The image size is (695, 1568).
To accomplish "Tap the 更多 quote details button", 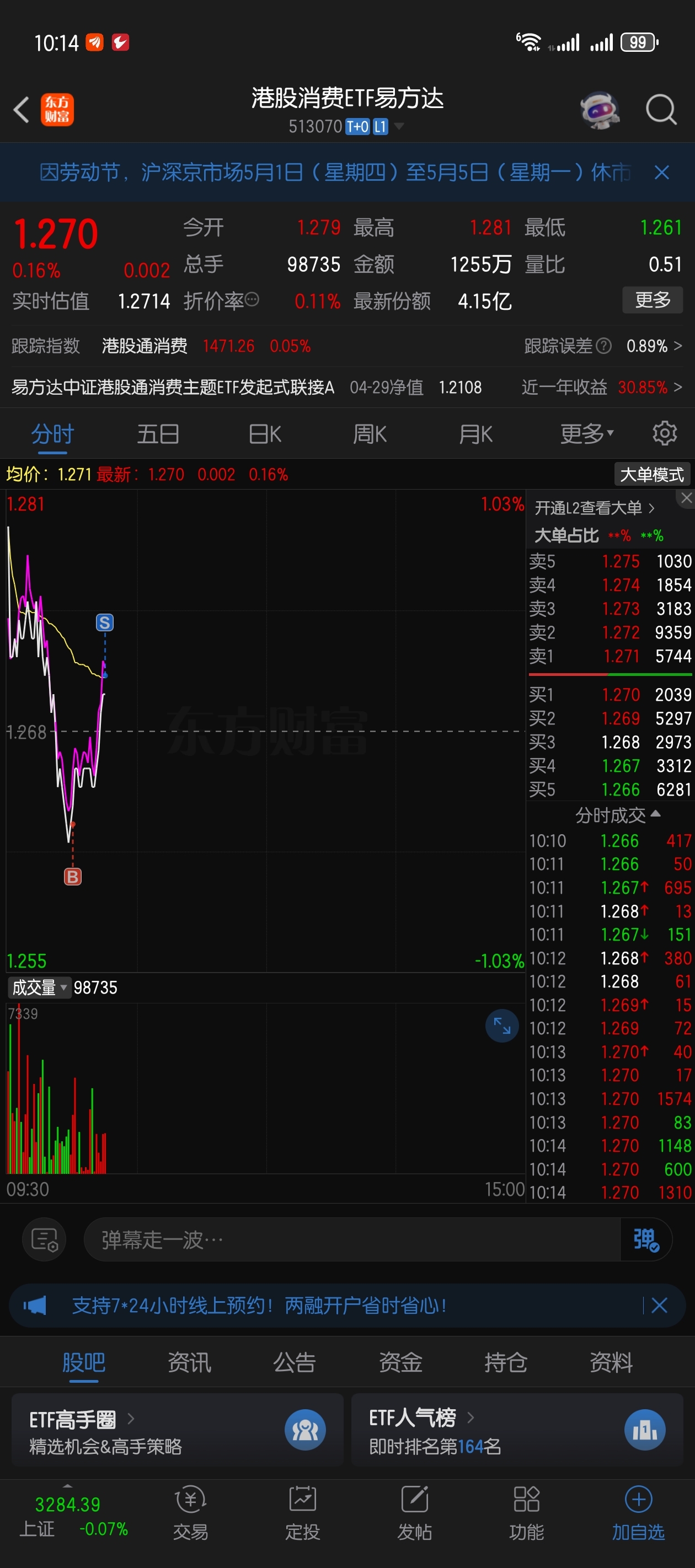I will pos(653,300).
